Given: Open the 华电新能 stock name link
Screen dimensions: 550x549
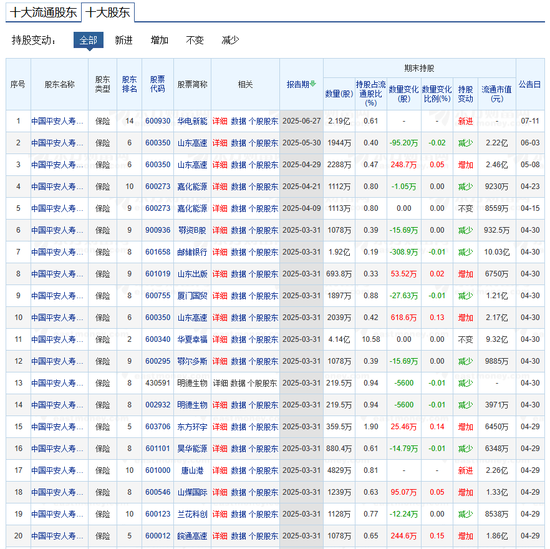Looking at the screenshot, I should [x=192, y=121].
